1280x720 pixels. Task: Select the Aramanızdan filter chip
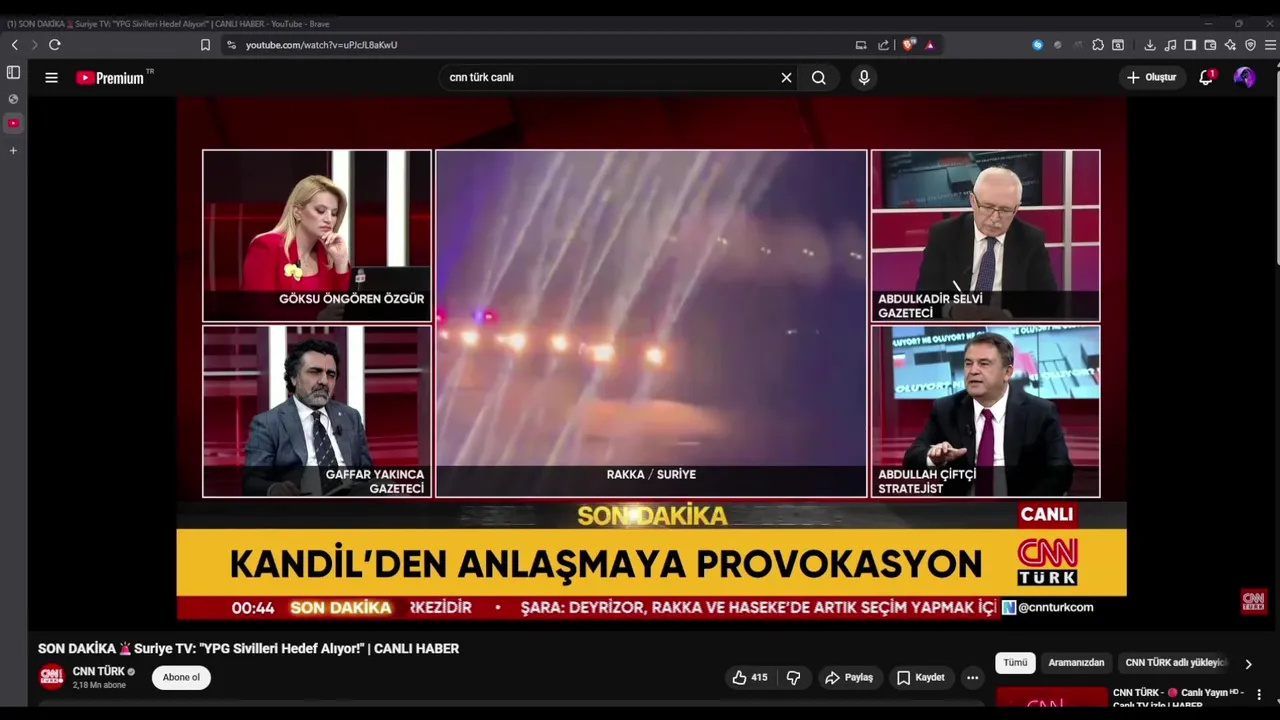click(x=1076, y=663)
